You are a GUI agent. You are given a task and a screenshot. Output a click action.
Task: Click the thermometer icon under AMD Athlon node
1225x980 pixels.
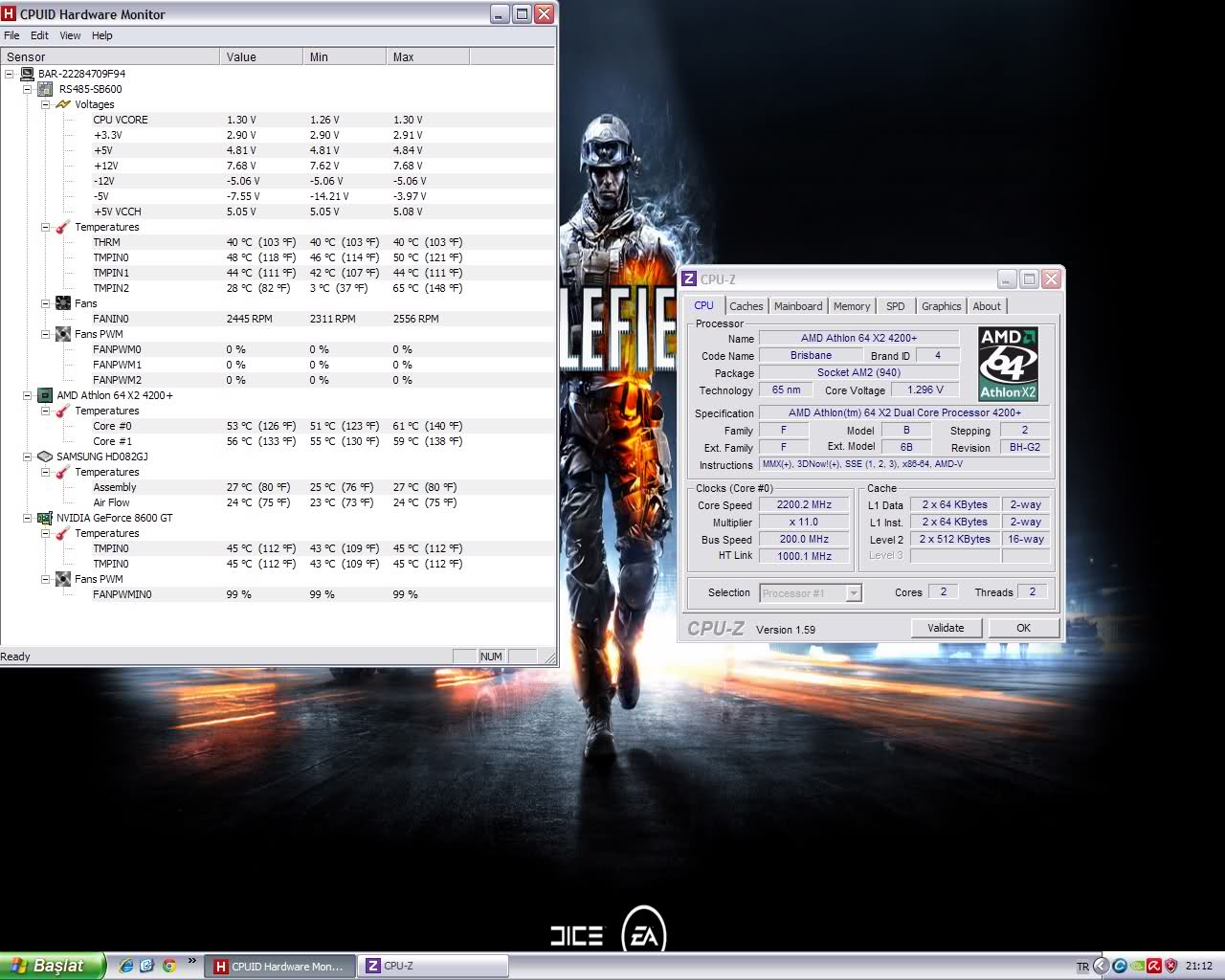click(63, 411)
